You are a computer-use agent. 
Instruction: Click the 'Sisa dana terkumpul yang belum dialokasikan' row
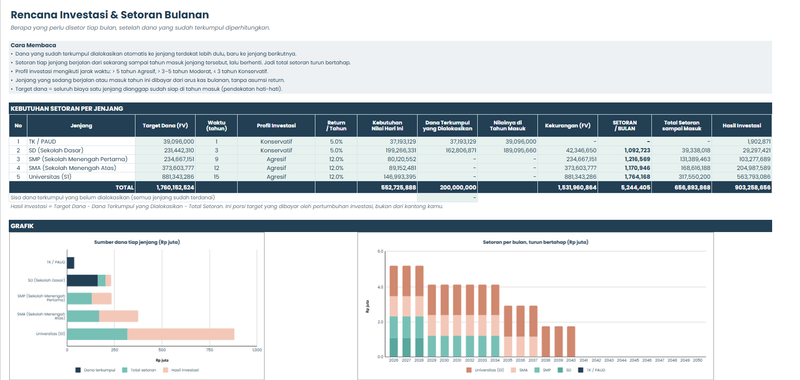click(244, 197)
